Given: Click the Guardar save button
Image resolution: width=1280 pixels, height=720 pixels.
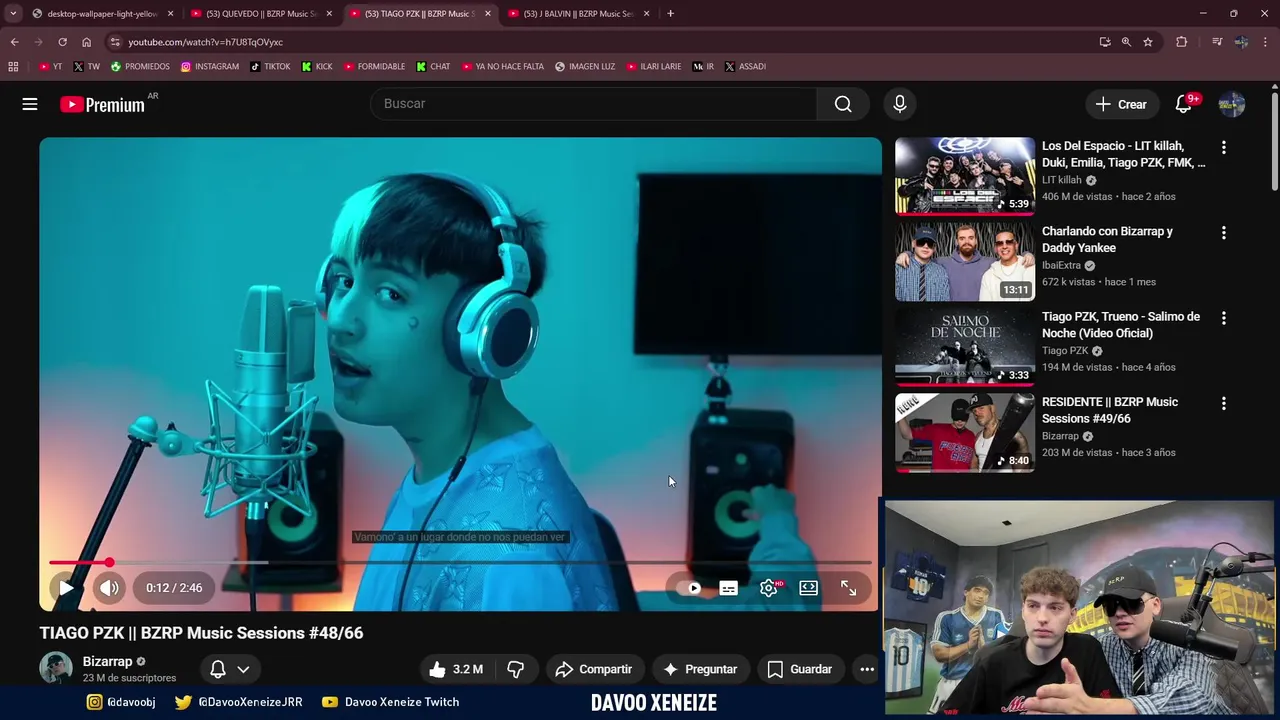Looking at the screenshot, I should (800, 669).
